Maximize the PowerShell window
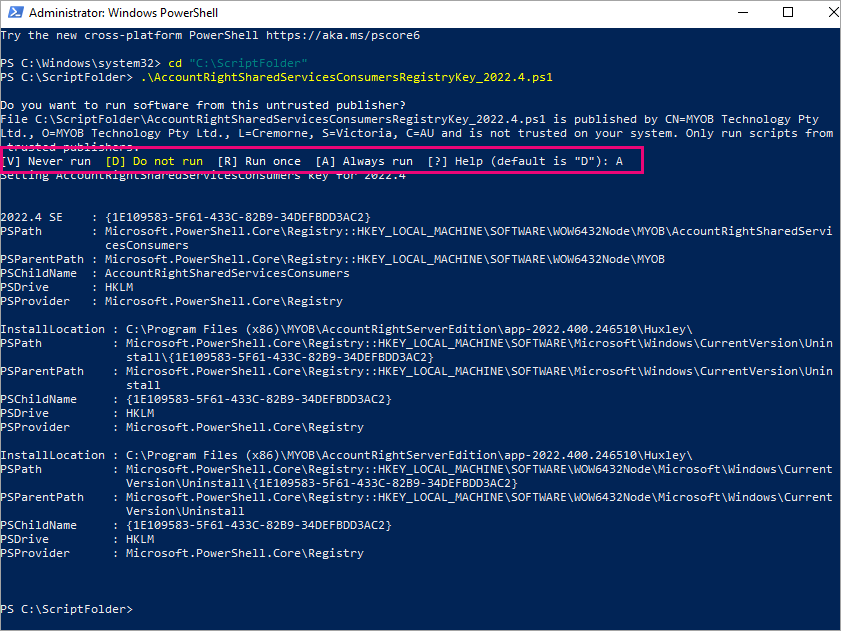 [788, 14]
